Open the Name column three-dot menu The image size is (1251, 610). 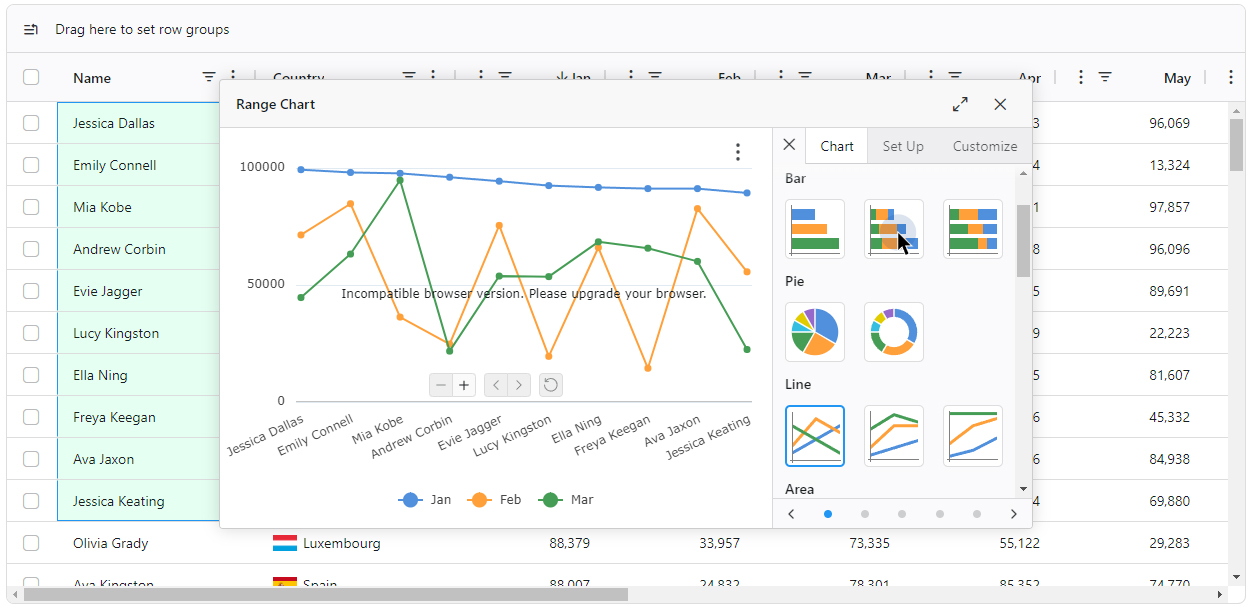tap(234, 77)
